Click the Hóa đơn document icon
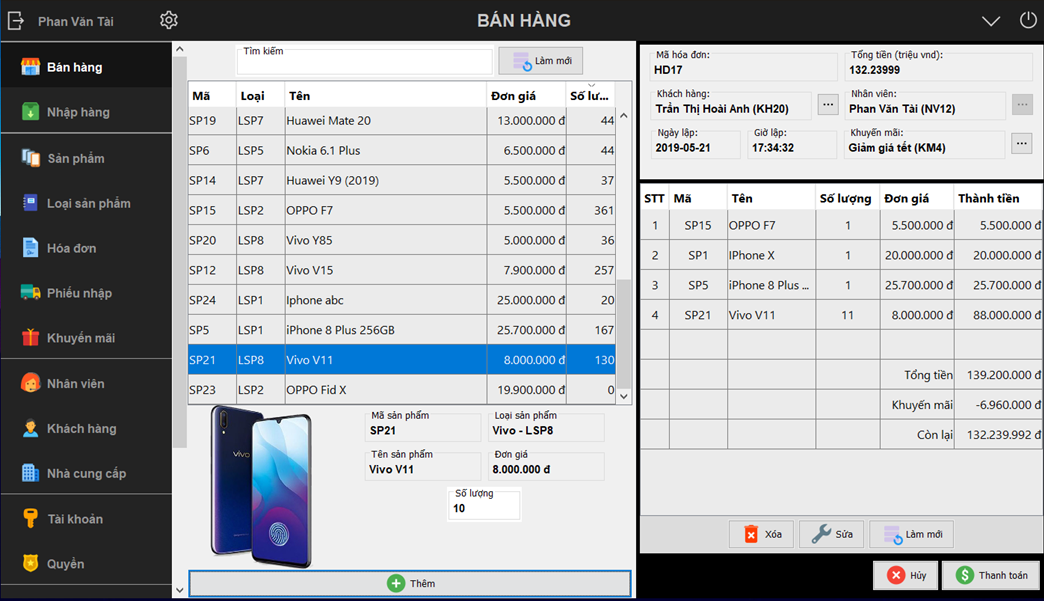The image size is (1044, 601). tap(30, 248)
